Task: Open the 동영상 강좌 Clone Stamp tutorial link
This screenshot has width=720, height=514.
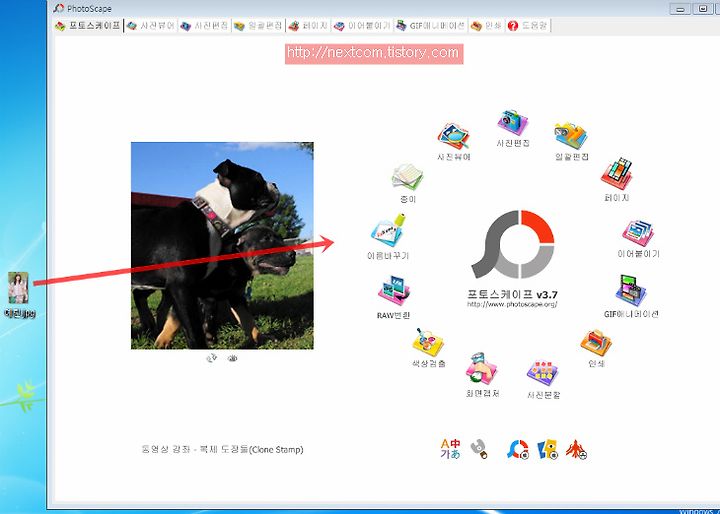Action: pos(222,449)
